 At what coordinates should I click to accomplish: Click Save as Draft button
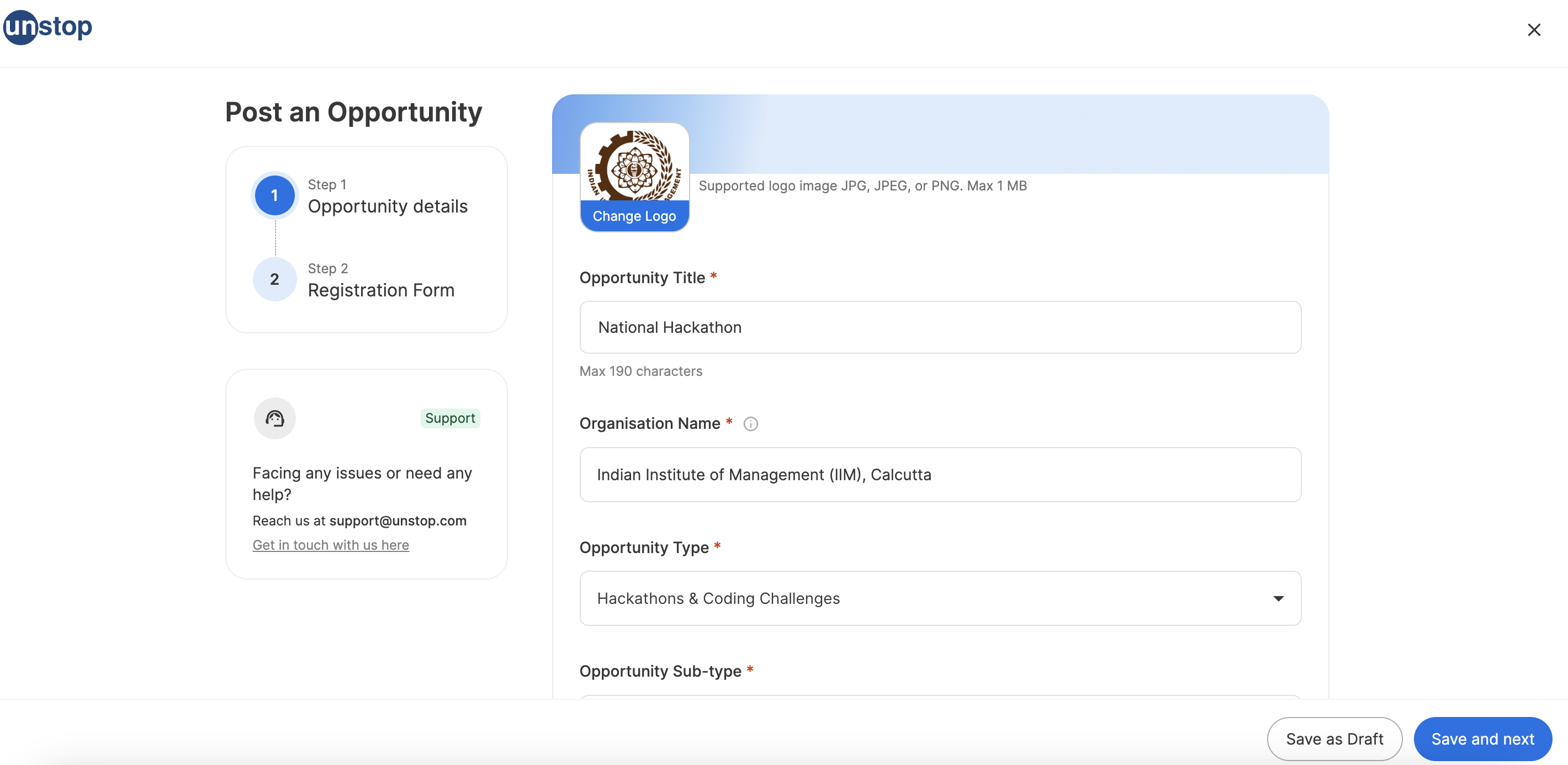[1334, 739]
